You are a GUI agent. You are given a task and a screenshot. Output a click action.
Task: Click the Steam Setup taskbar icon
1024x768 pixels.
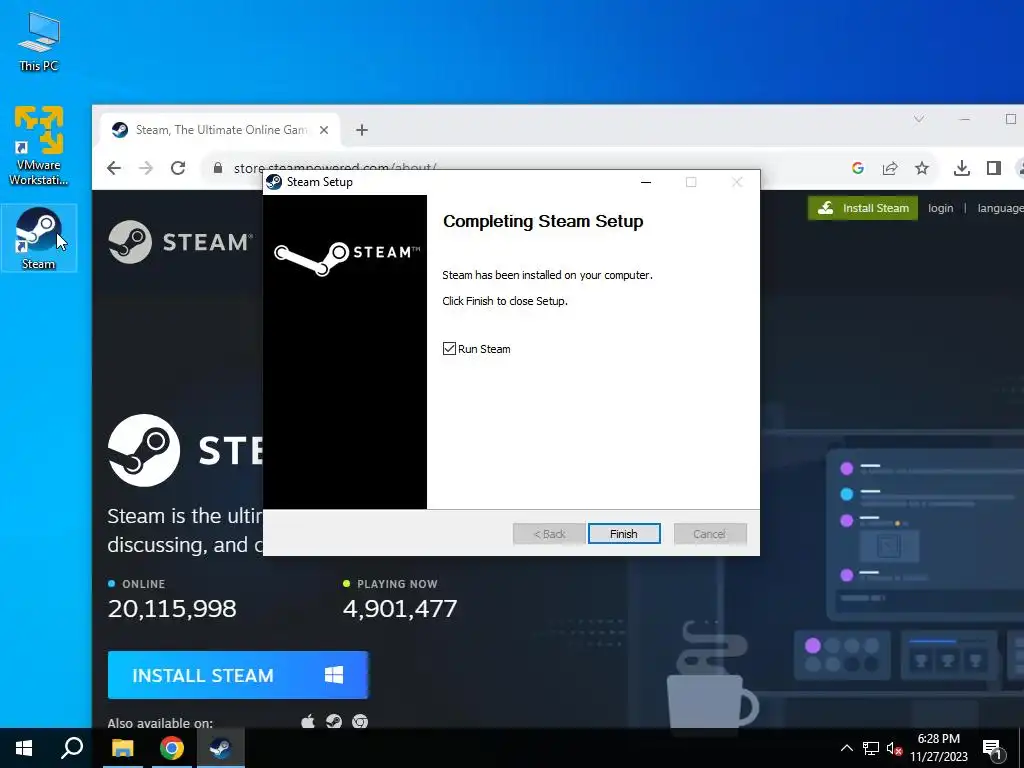click(221, 748)
